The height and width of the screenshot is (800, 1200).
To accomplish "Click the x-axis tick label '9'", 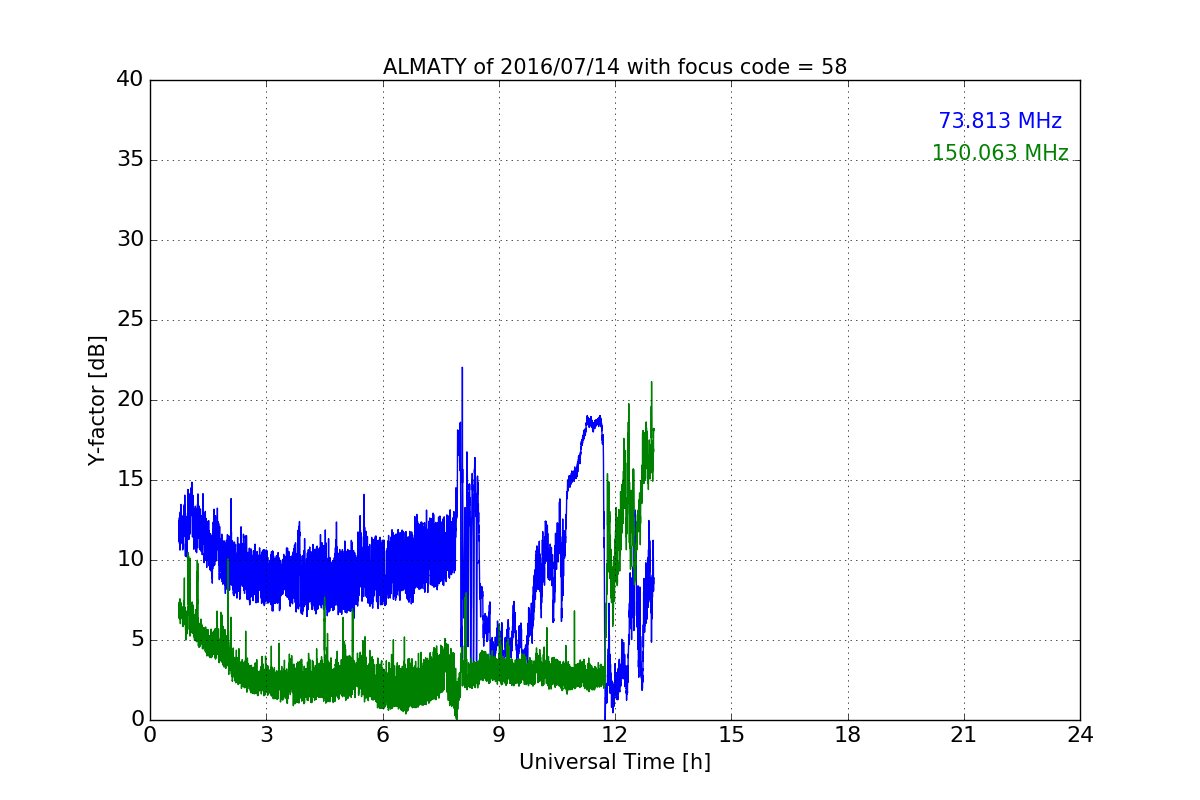I will click(x=499, y=734).
